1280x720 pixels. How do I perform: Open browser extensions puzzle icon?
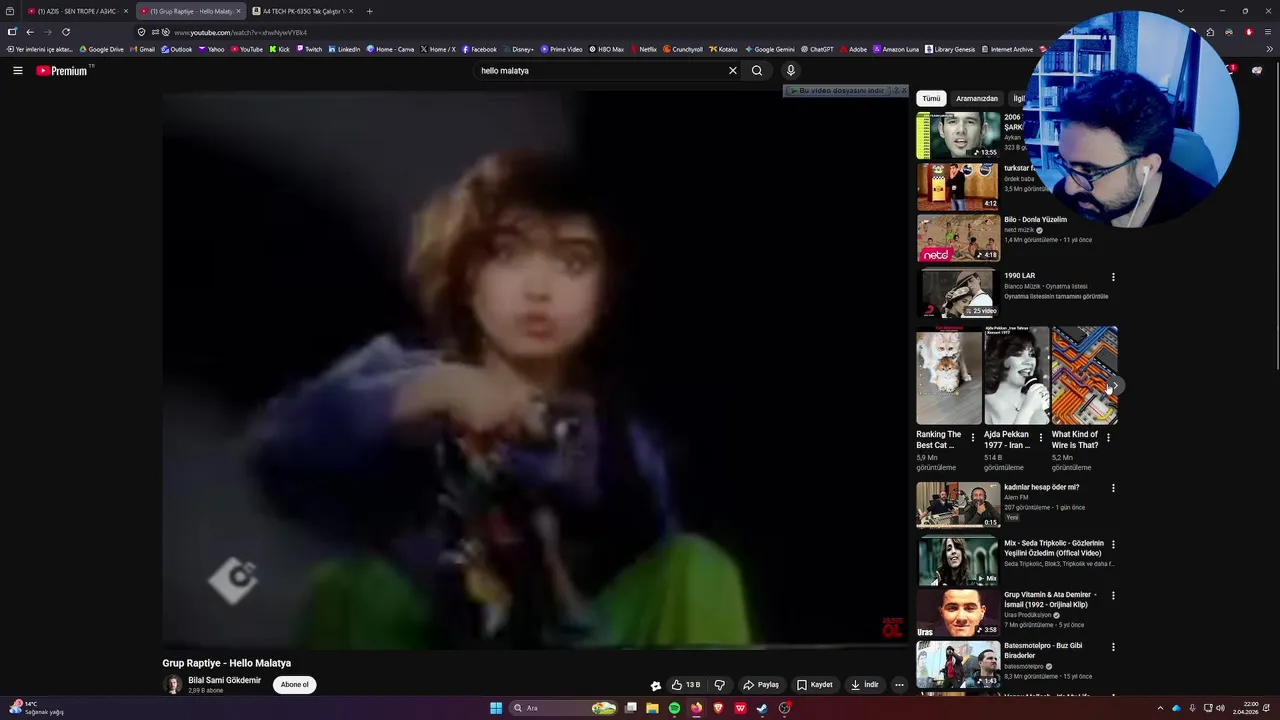1210,32
